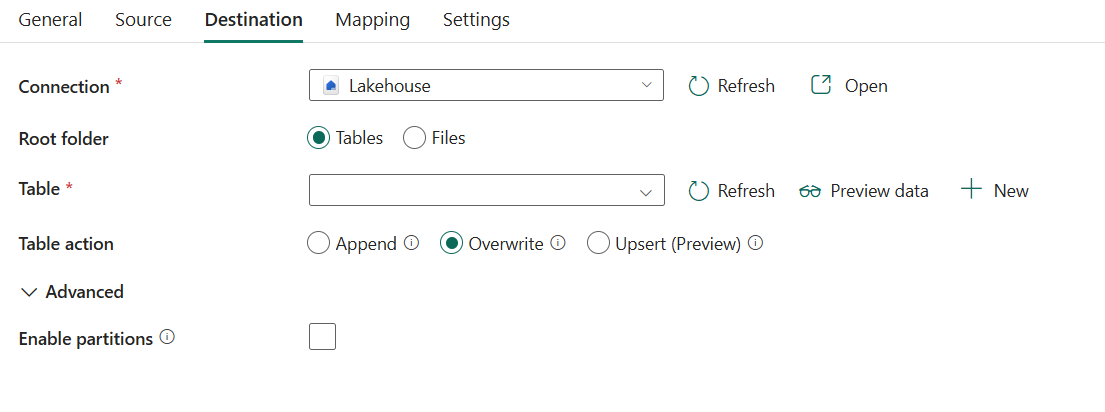Tick the Enable partitions checkbox
Viewport: 1105px width, 412px height.
tap(323, 337)
